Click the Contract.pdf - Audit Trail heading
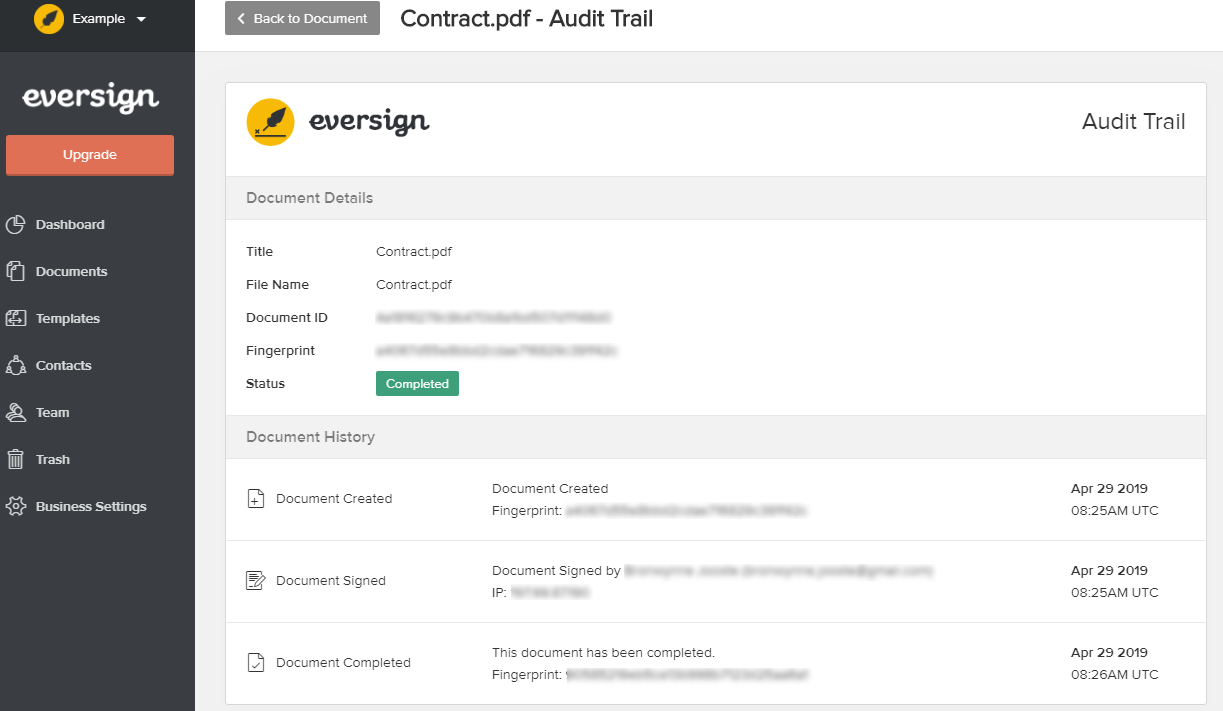1223x711 pixels. (x=527, y=18)
